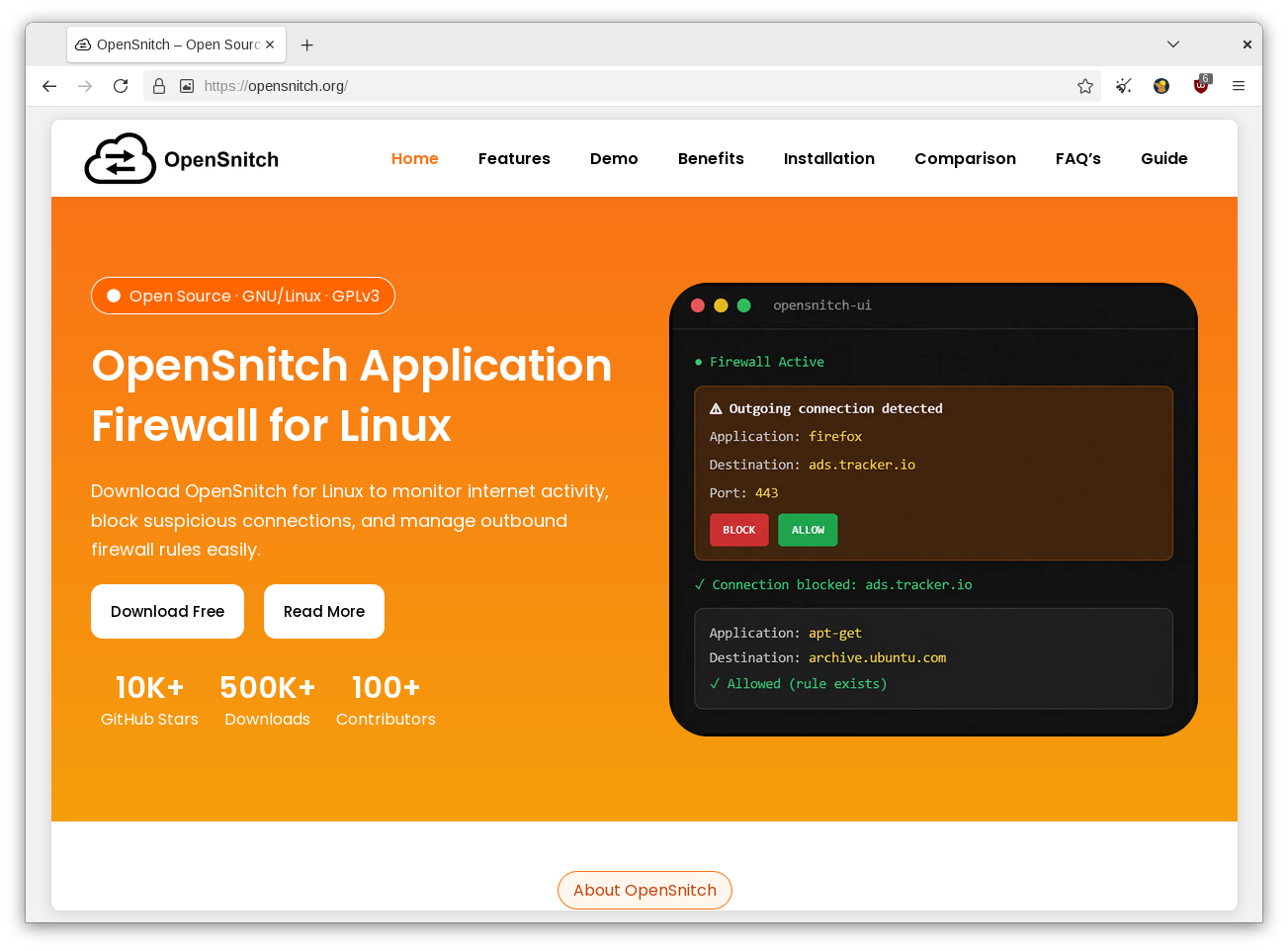Image resolution: width=1288 pixels, height=951 pixels.
Task: Open the Home nav item
Action: coord(415,158)
